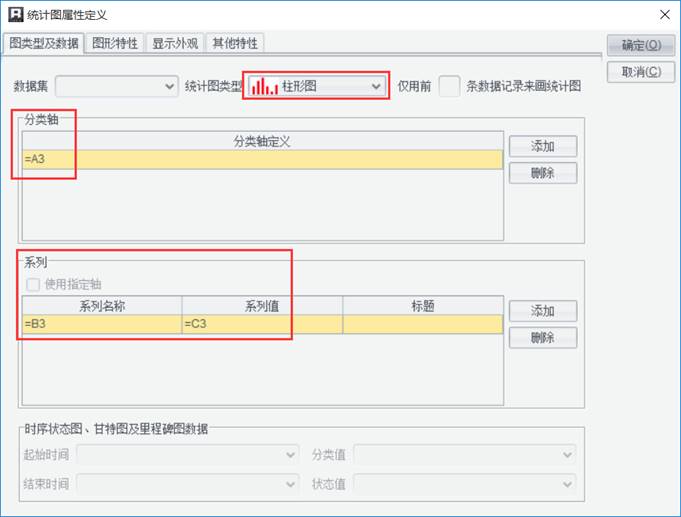The image size is (681, 517).
Task: Click the empty 标题 cell in series row
Action: click(423, 324)
